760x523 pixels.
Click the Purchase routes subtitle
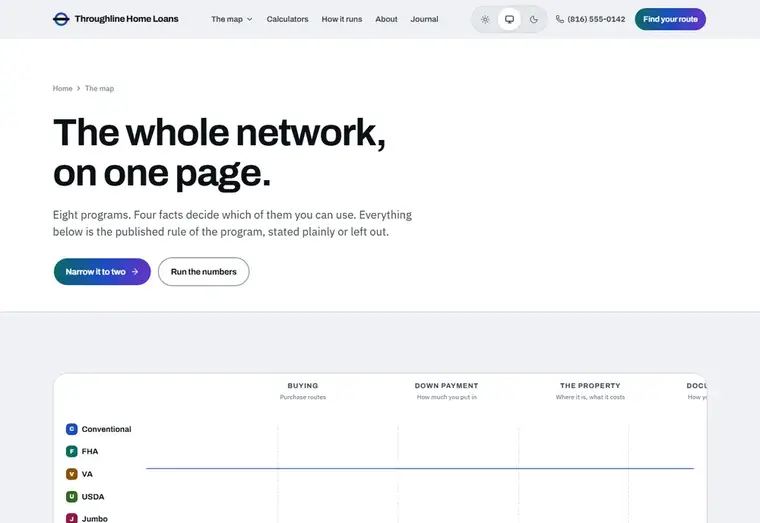[x=303, y=397]
